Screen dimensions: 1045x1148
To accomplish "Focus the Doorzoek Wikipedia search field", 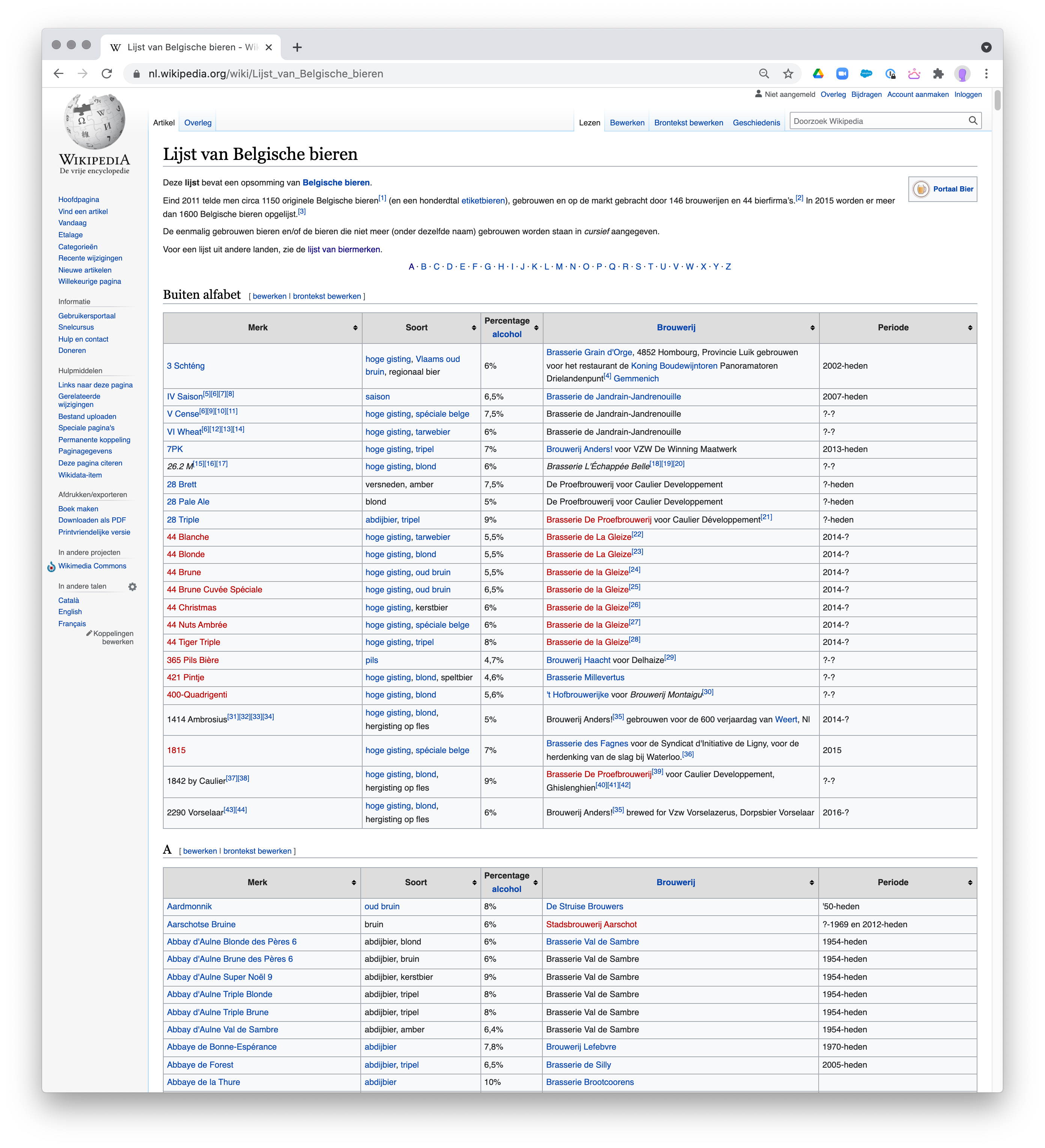I will pyautogui.click(x=879, y=121).
